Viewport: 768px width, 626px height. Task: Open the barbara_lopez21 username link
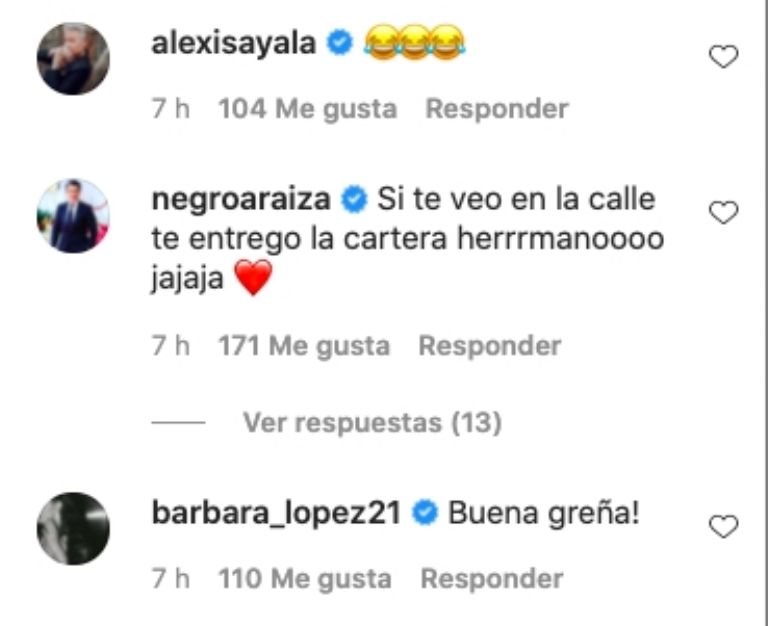pyautogui.click(x=276, y=514)
